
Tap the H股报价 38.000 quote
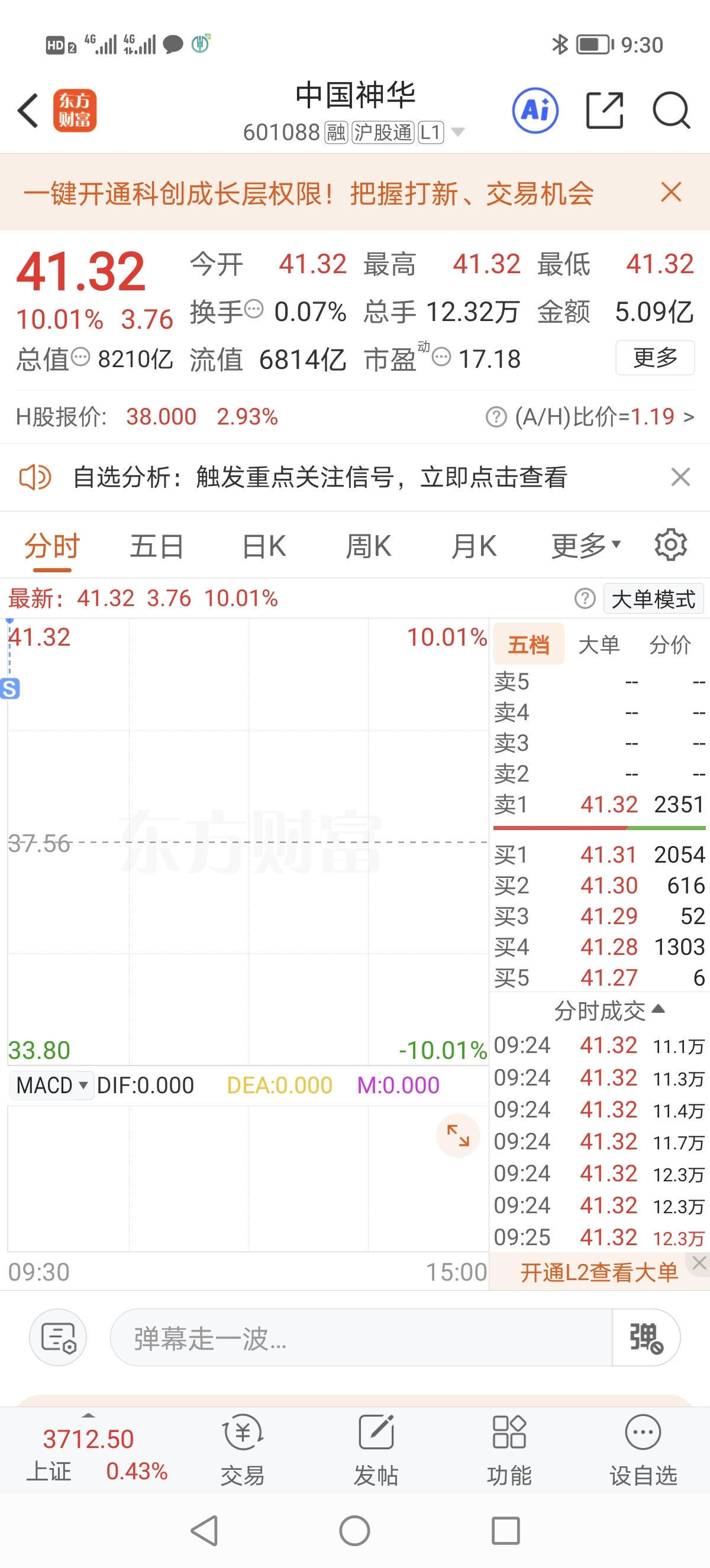tap(162, 417)
